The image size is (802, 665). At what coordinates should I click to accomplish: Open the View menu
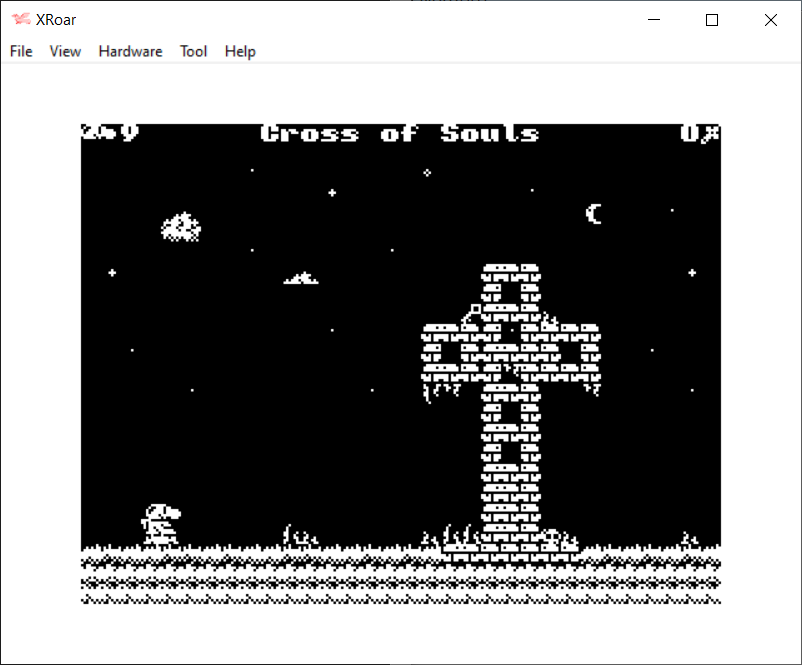tap(65, 51)
